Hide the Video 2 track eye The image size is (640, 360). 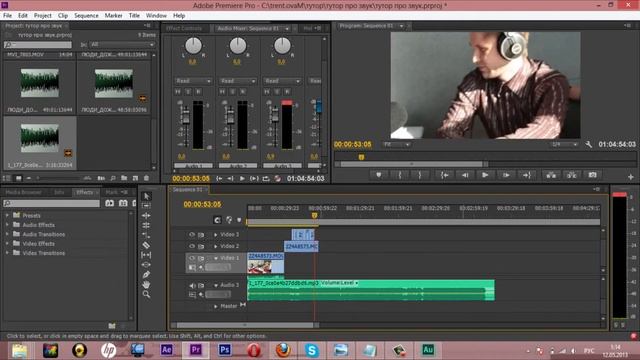pos(191,246)
